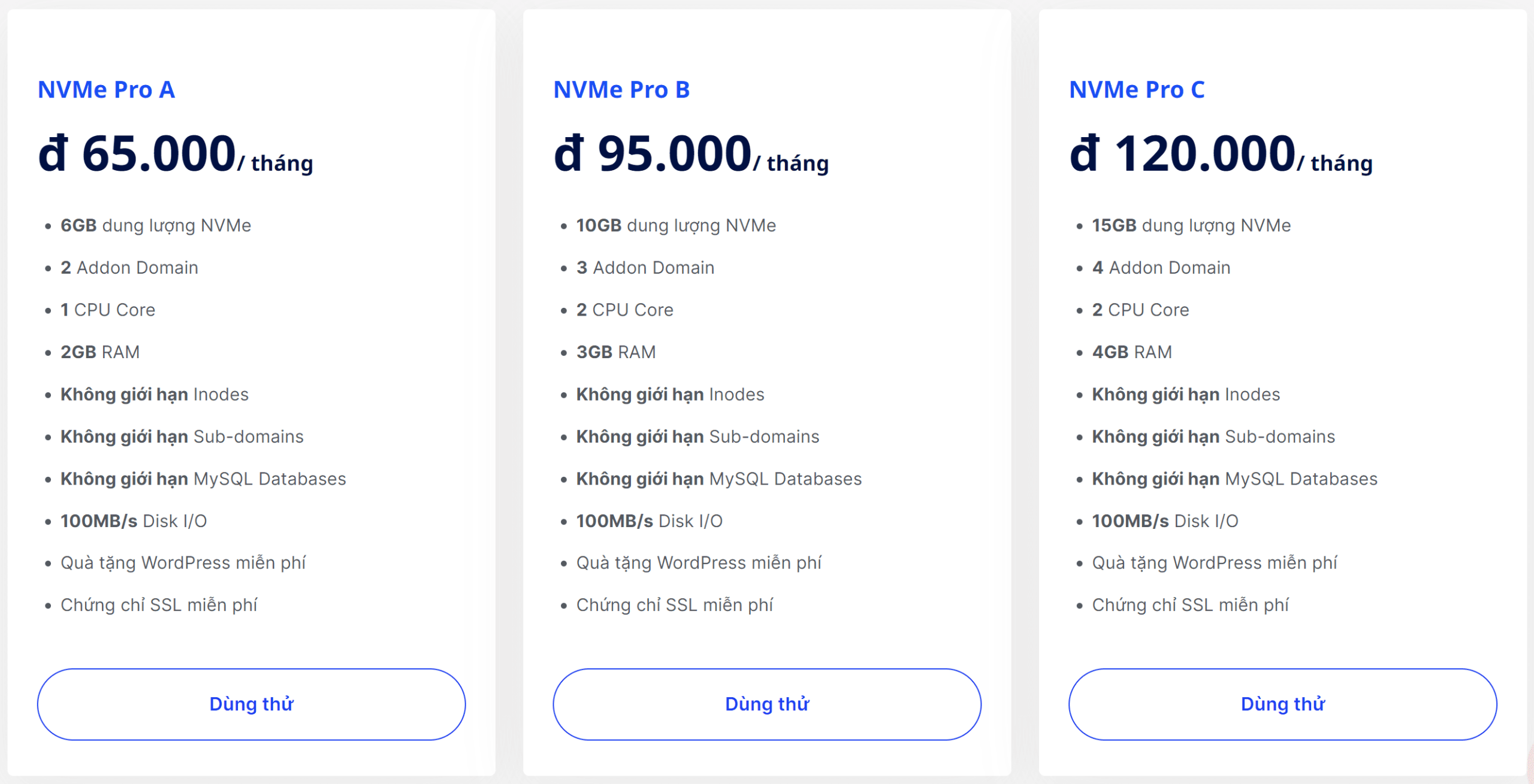Click 3 Addon Domain in NVMe Pro B
The height and width of the screenshot is (784, 1534).
(x=645, y=268)
